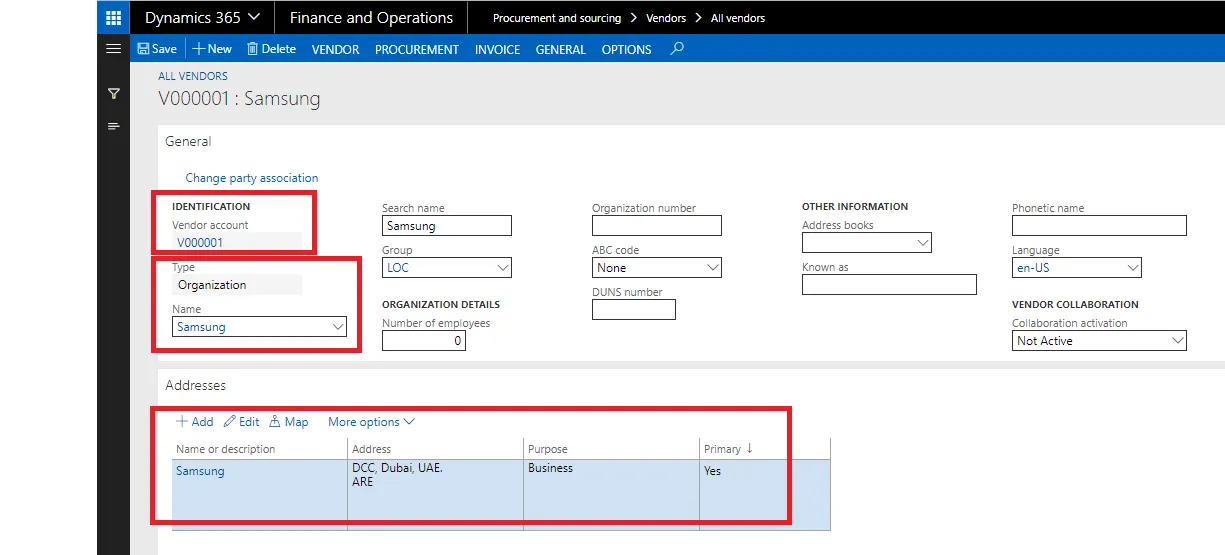Open the app launcher waffle icon

click(x=113, y=17)
